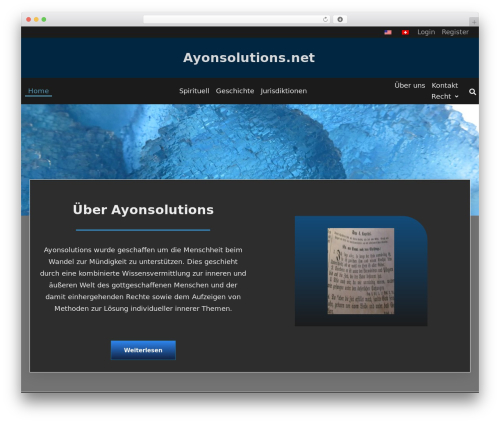Click the round browser extension icon
The height and width of the screenshot is (423, 500).
(x=340, y=20)
